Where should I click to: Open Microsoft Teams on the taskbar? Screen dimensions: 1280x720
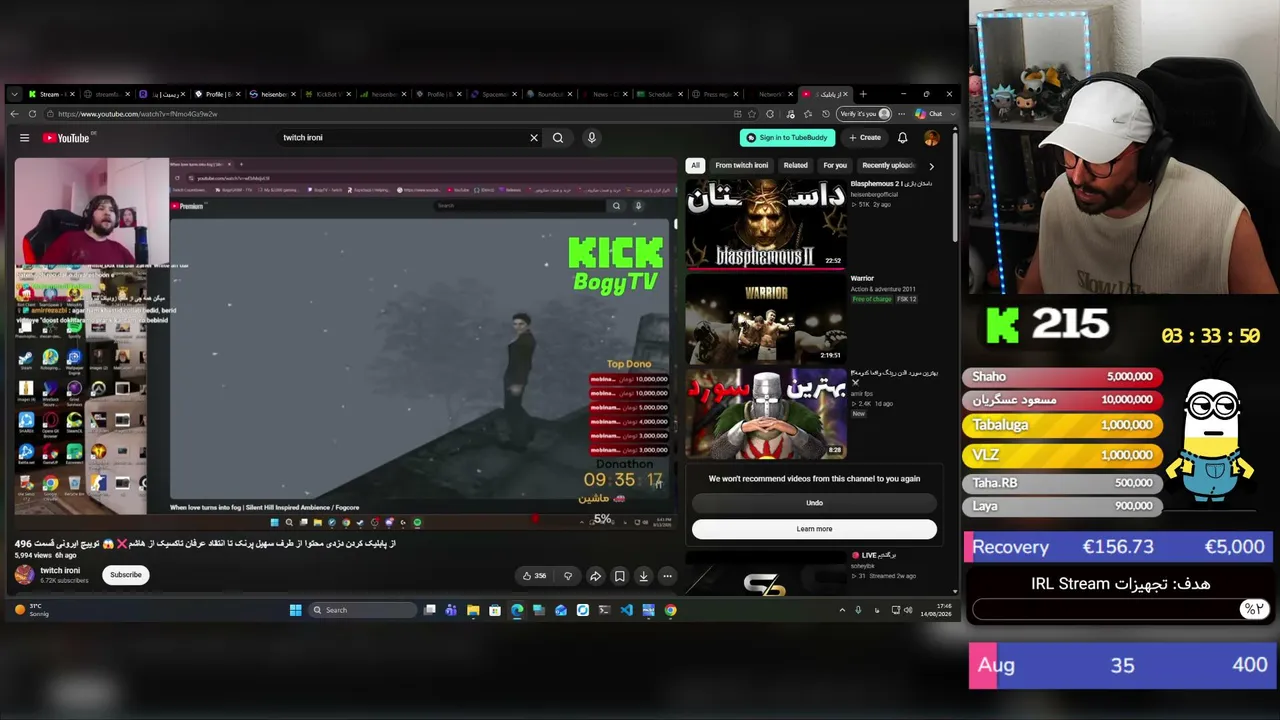(x=451, y=610)
